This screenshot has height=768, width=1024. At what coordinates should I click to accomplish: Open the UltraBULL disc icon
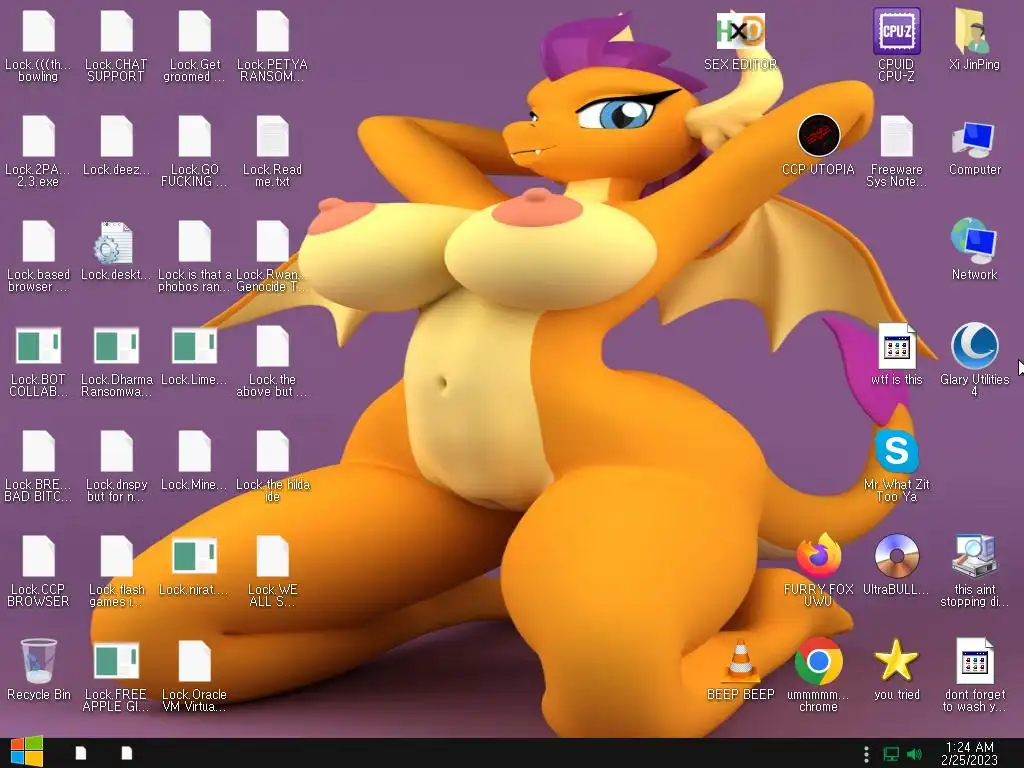[x=897, y=556]
